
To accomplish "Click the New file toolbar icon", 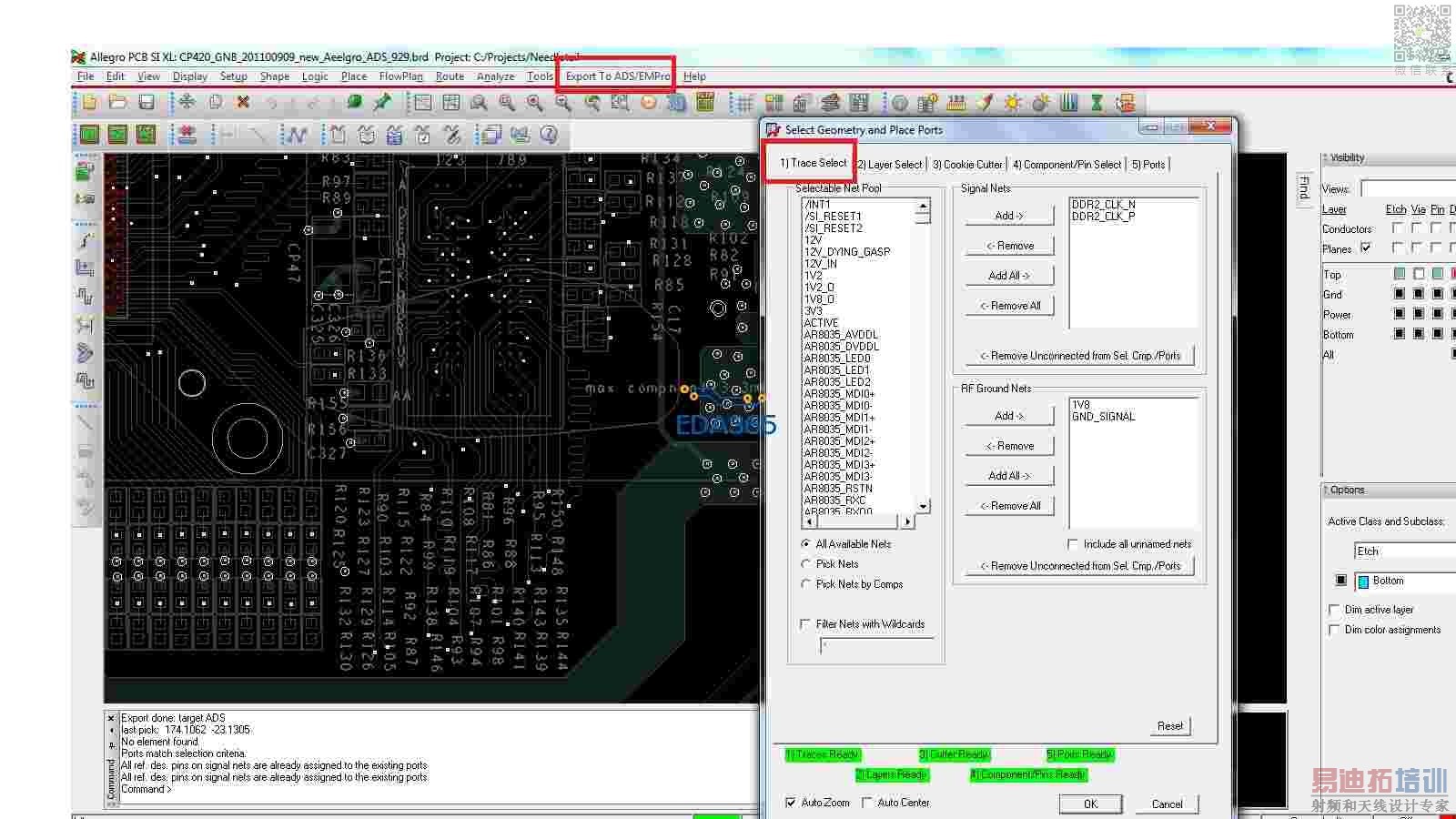I will (89, 102).
